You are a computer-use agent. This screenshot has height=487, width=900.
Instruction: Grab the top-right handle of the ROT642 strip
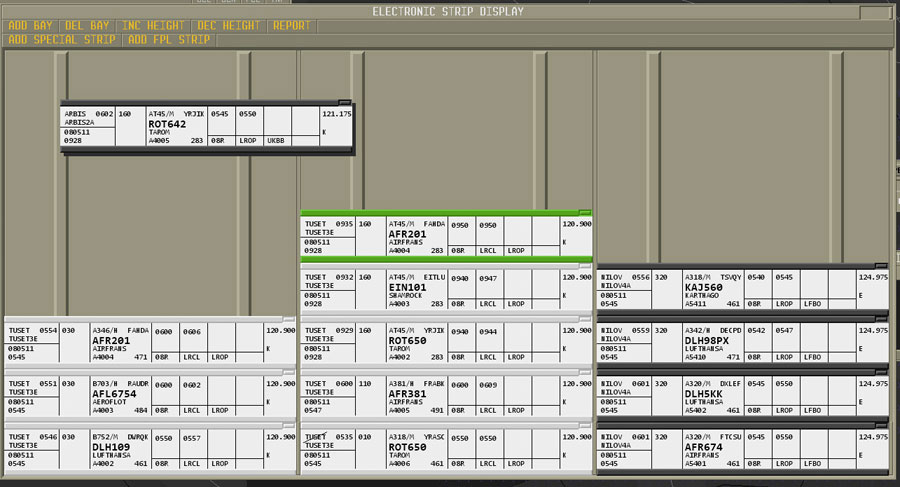click(344, 102)
